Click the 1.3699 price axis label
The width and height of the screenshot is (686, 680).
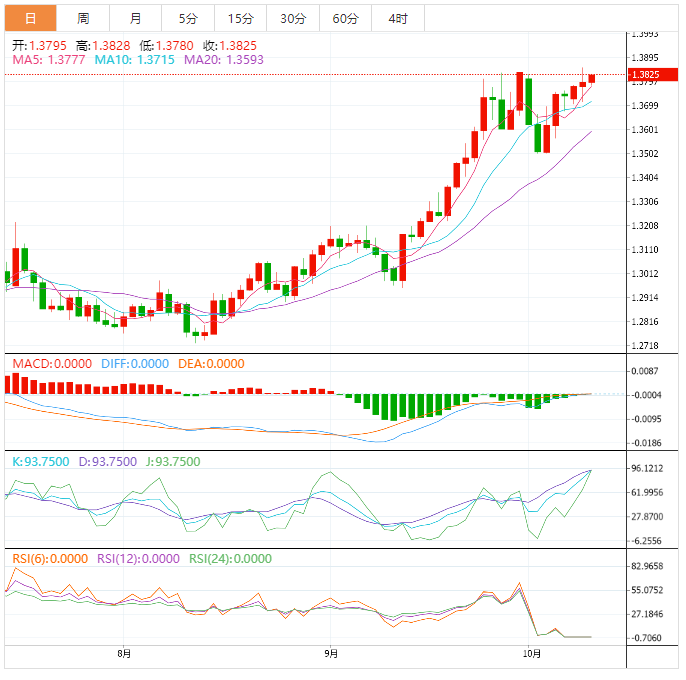pos(645,105)
